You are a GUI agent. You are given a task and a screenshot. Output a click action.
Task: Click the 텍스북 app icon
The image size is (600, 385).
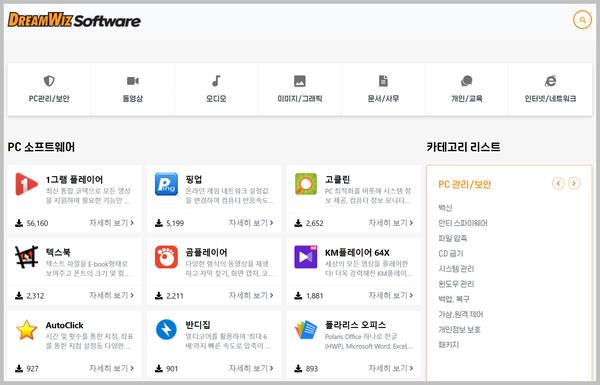(26, 257)
